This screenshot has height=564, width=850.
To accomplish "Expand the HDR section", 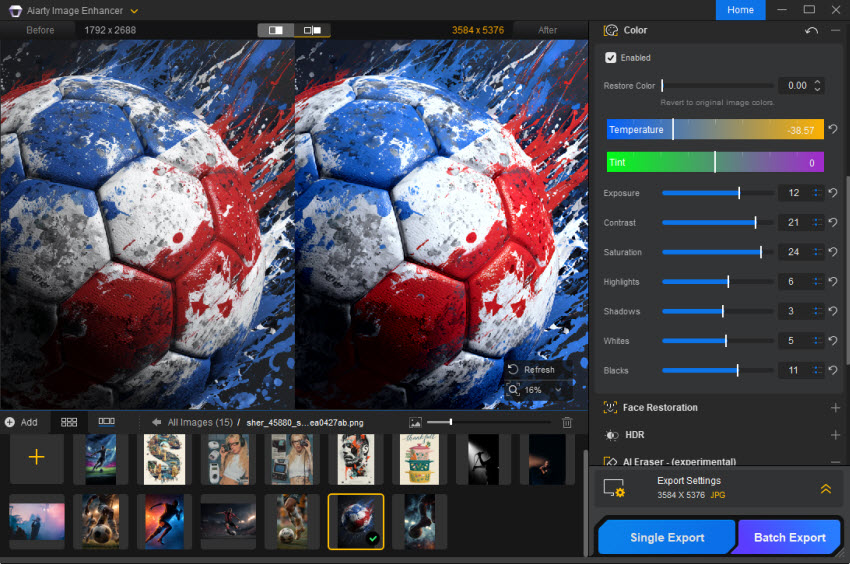I will point(835,435).
